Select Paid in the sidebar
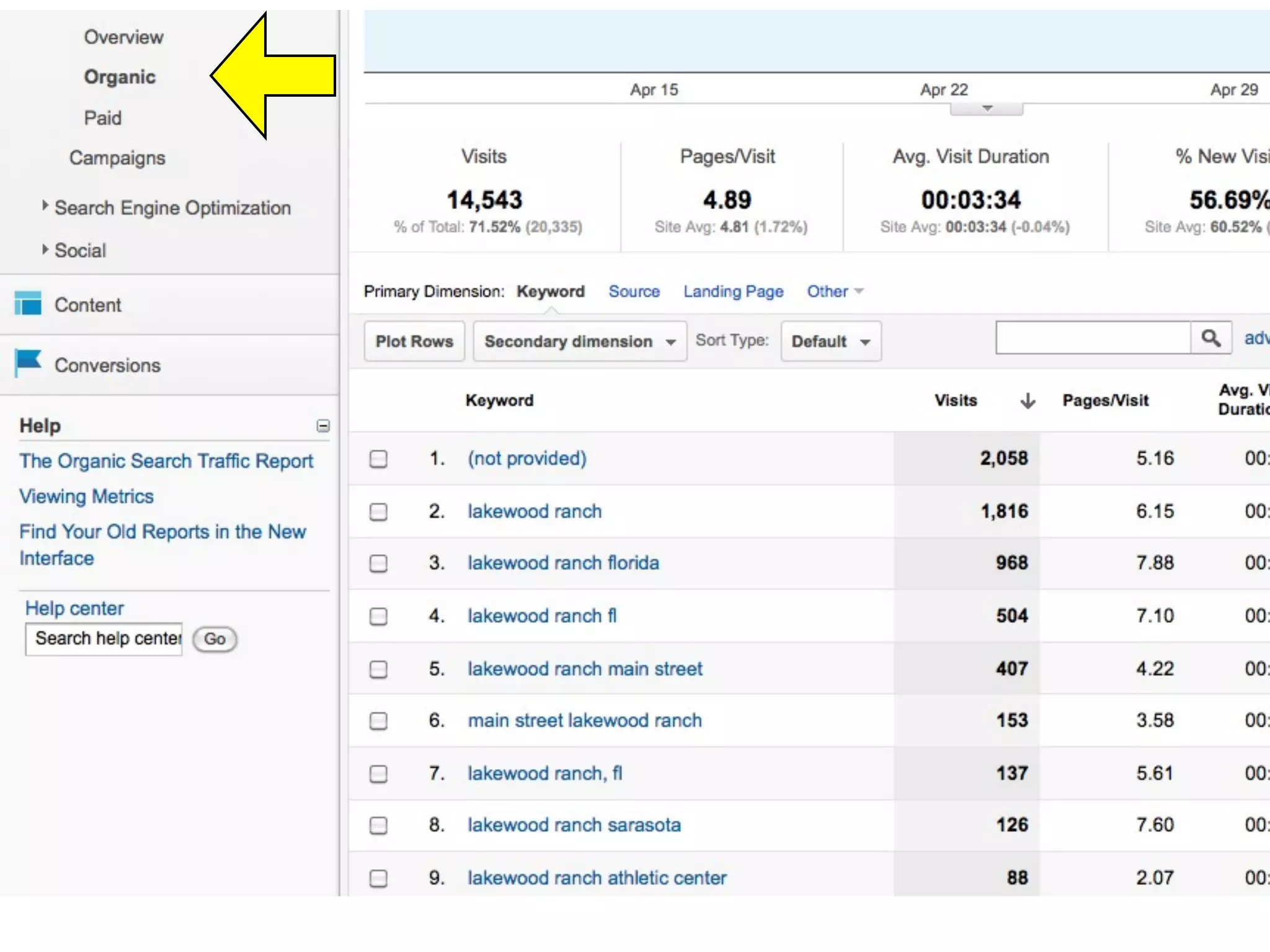 point(103,118)
